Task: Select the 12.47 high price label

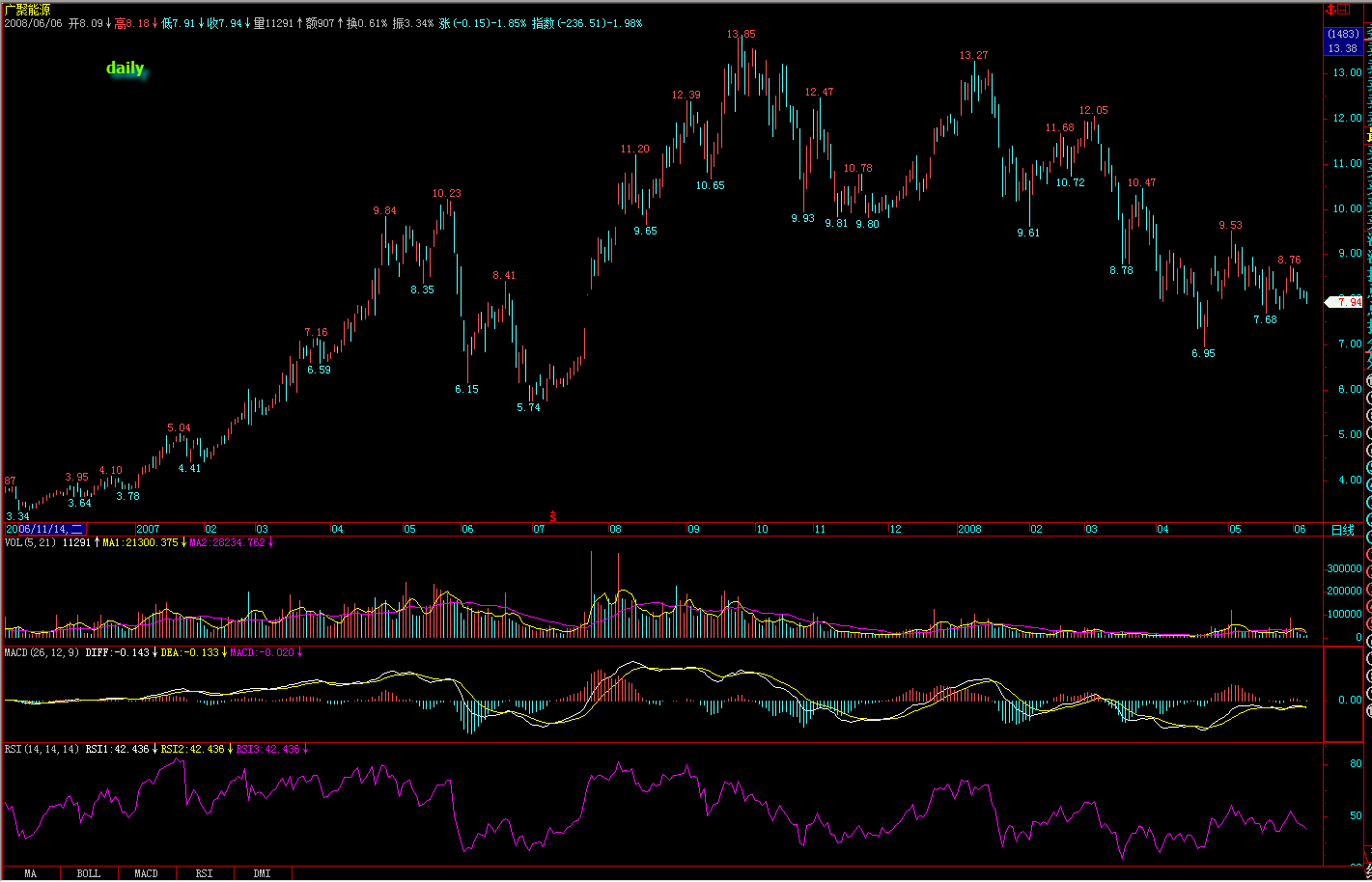Action: point(819,92)
